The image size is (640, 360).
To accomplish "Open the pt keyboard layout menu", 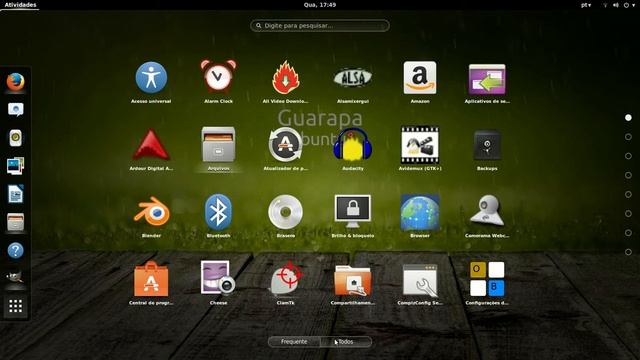I will [586, 5].
